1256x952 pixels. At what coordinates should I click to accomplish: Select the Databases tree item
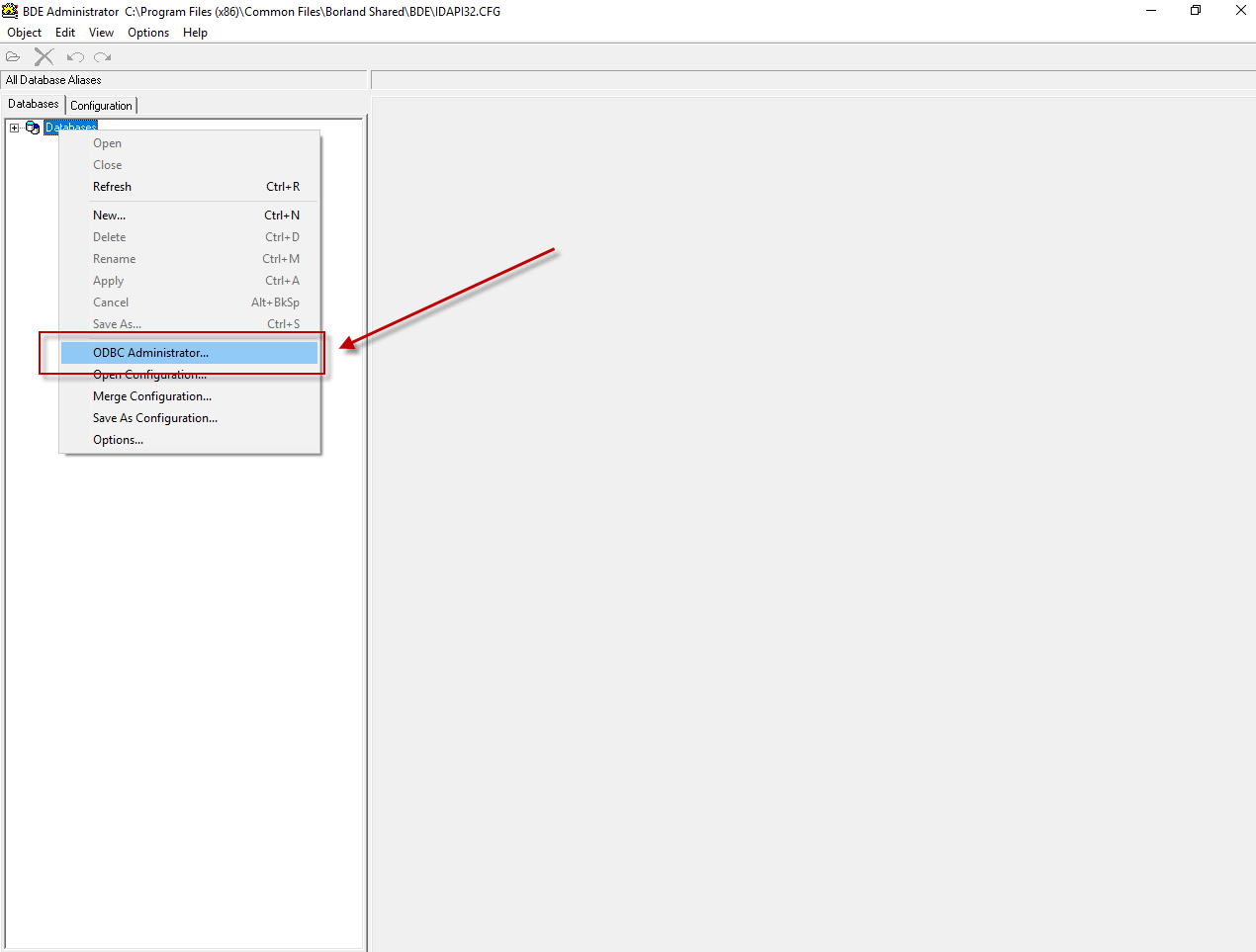coord(71,128)
